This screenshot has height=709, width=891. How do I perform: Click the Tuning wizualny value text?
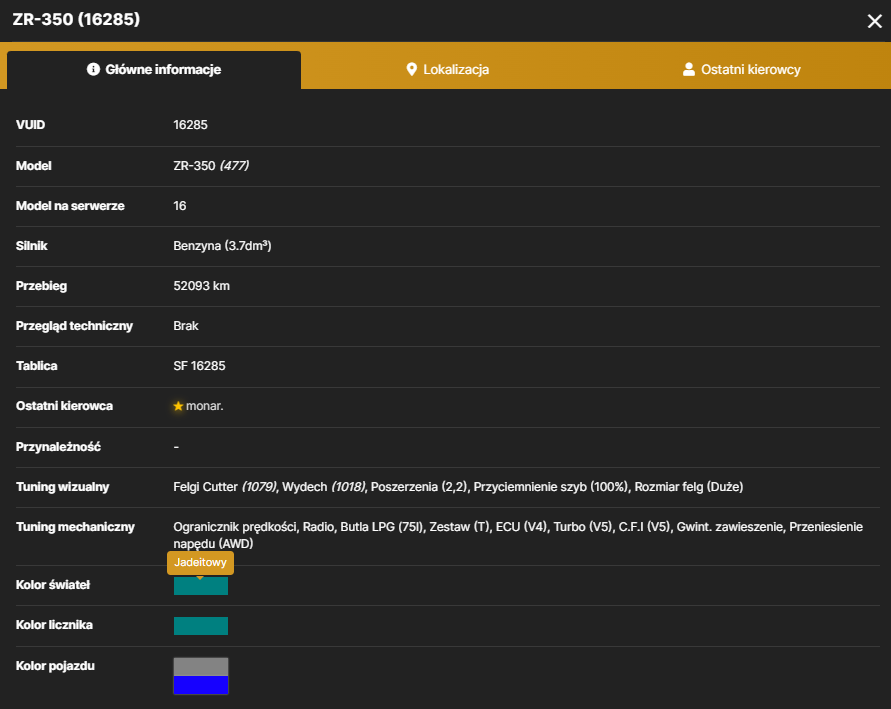tap(458, 487)
